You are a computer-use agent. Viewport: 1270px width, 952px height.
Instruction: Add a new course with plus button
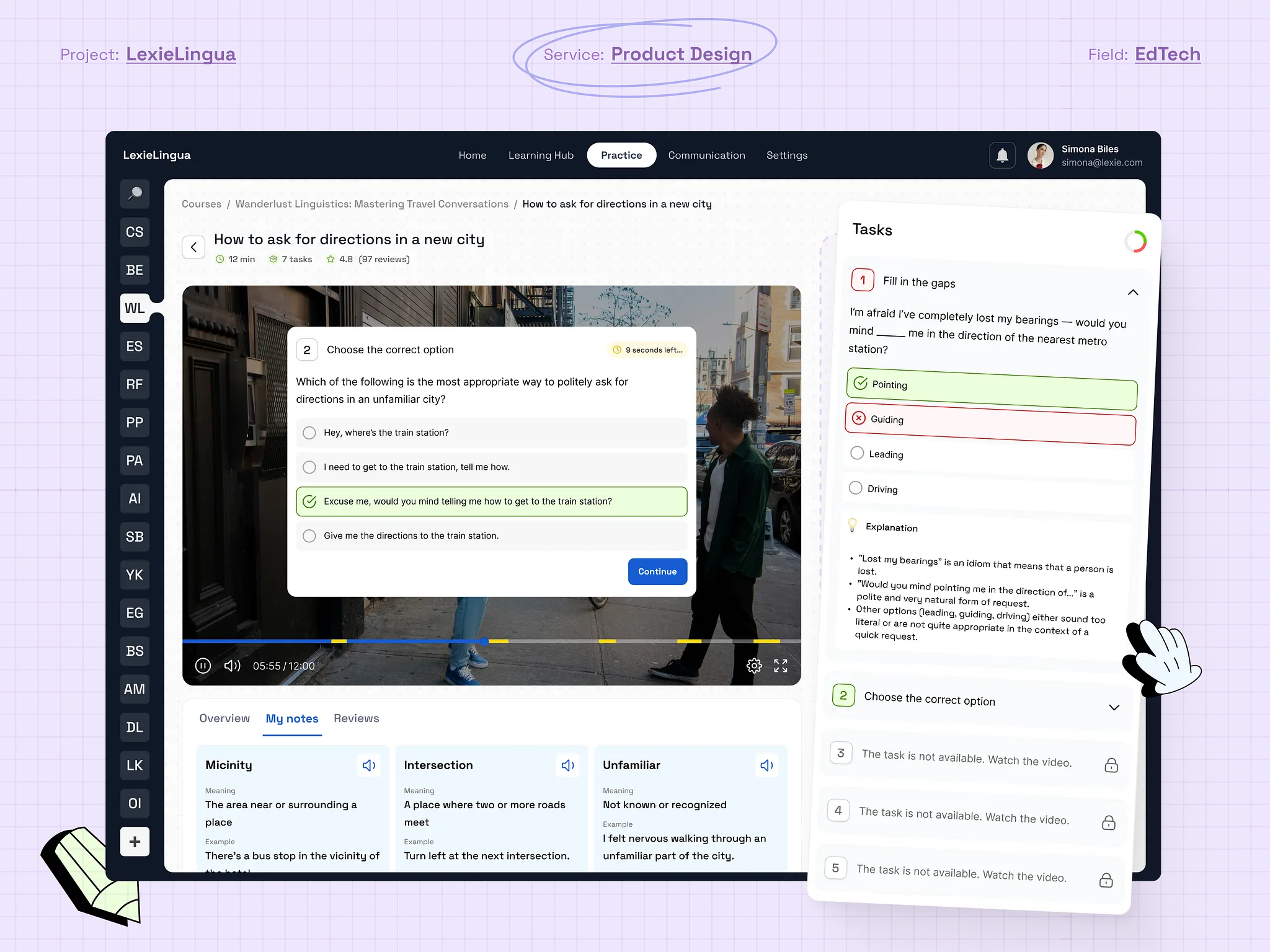coord(135,842)
